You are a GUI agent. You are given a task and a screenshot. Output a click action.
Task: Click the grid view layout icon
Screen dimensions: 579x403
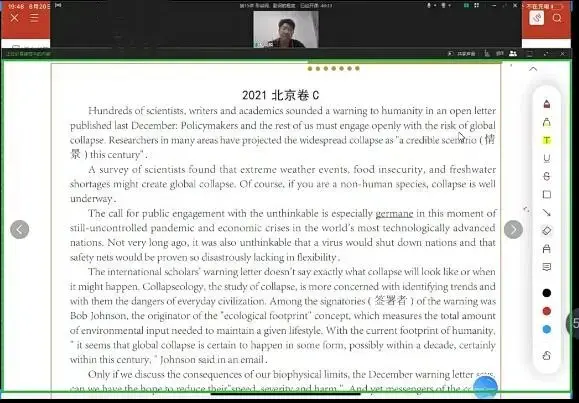click(477, 6)
